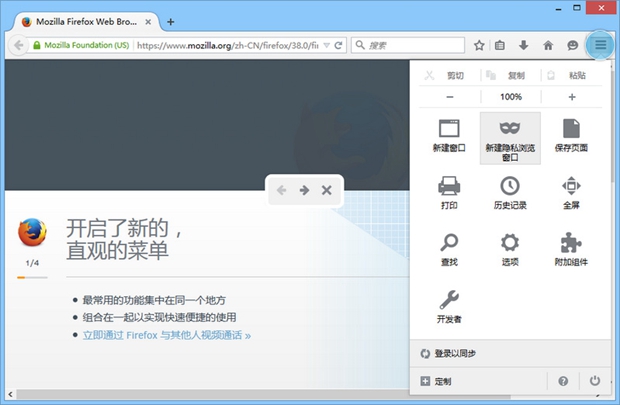This screenshot has width=620, height=405.
Task: Go to next tour step arrow
Action: tap(304, 190)
